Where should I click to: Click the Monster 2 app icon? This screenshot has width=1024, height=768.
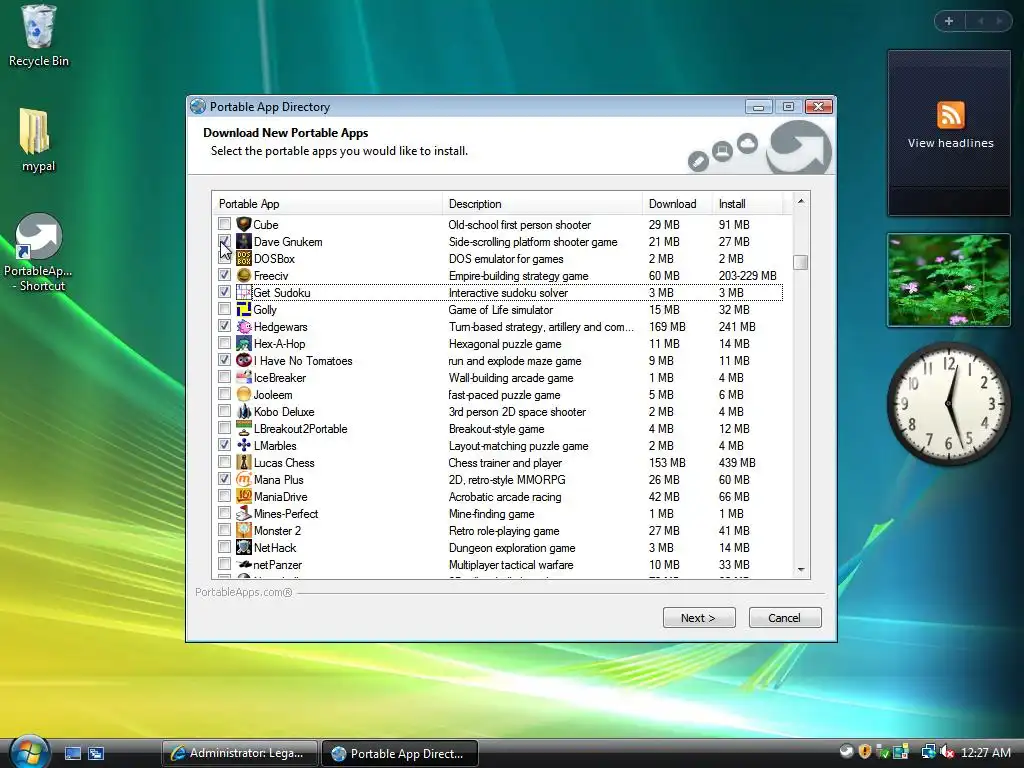pos(244,530)
